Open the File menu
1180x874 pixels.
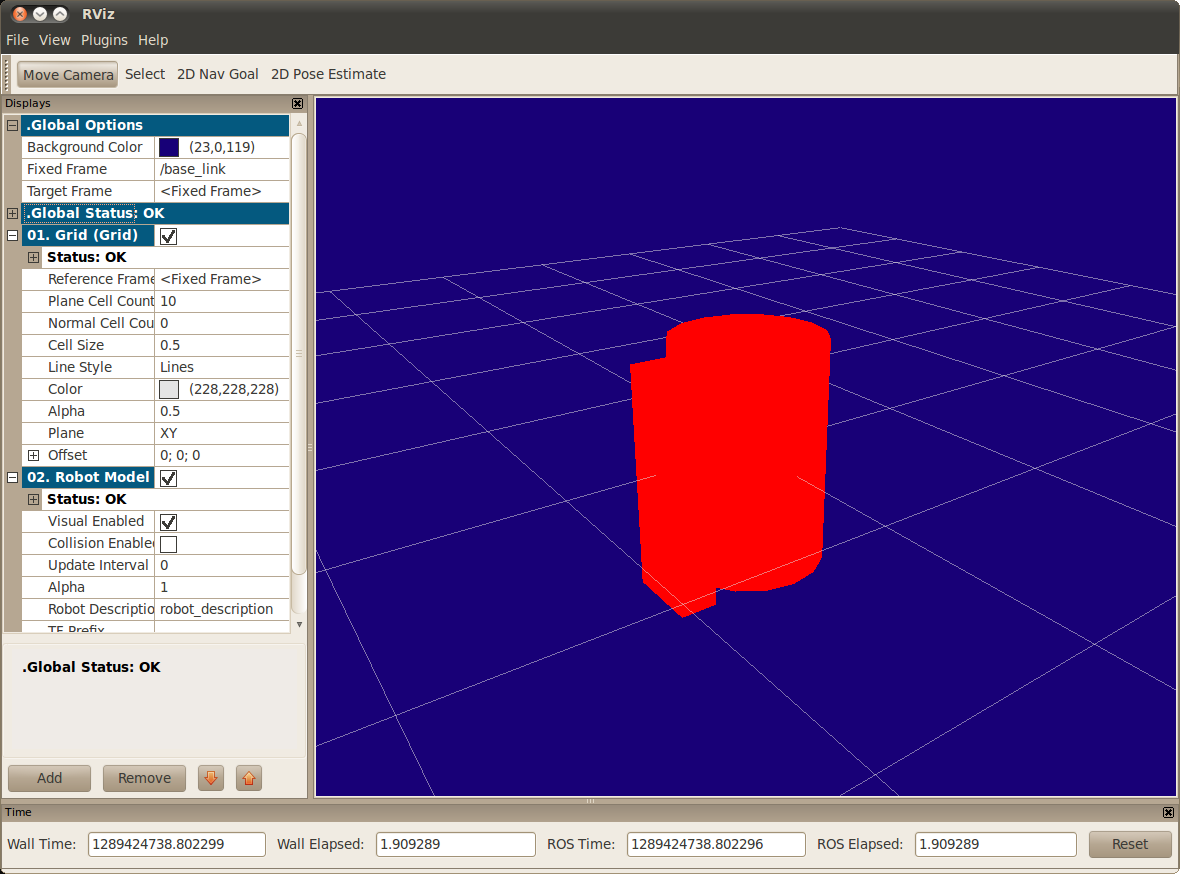(17, 40)
